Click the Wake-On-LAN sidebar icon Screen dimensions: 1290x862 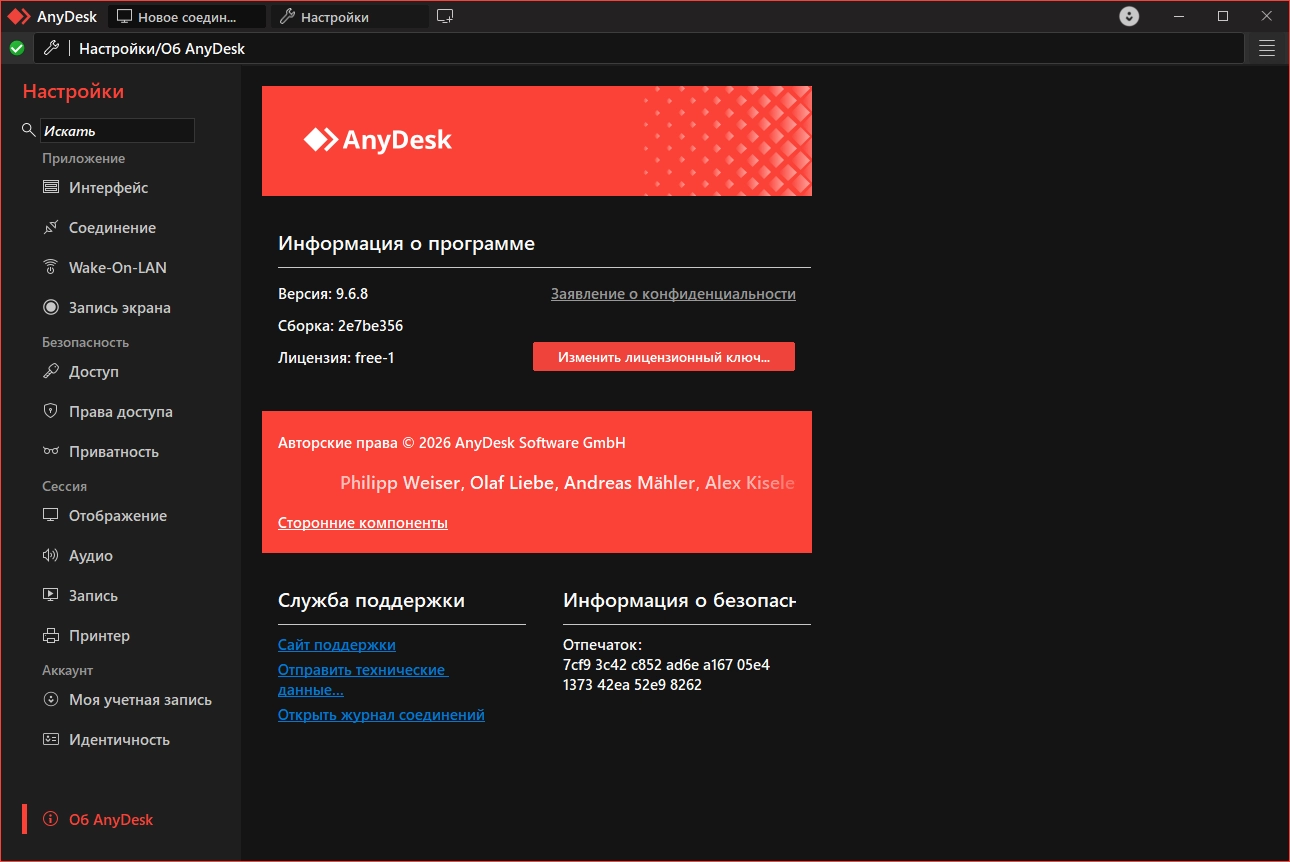(x=51, y=268)
